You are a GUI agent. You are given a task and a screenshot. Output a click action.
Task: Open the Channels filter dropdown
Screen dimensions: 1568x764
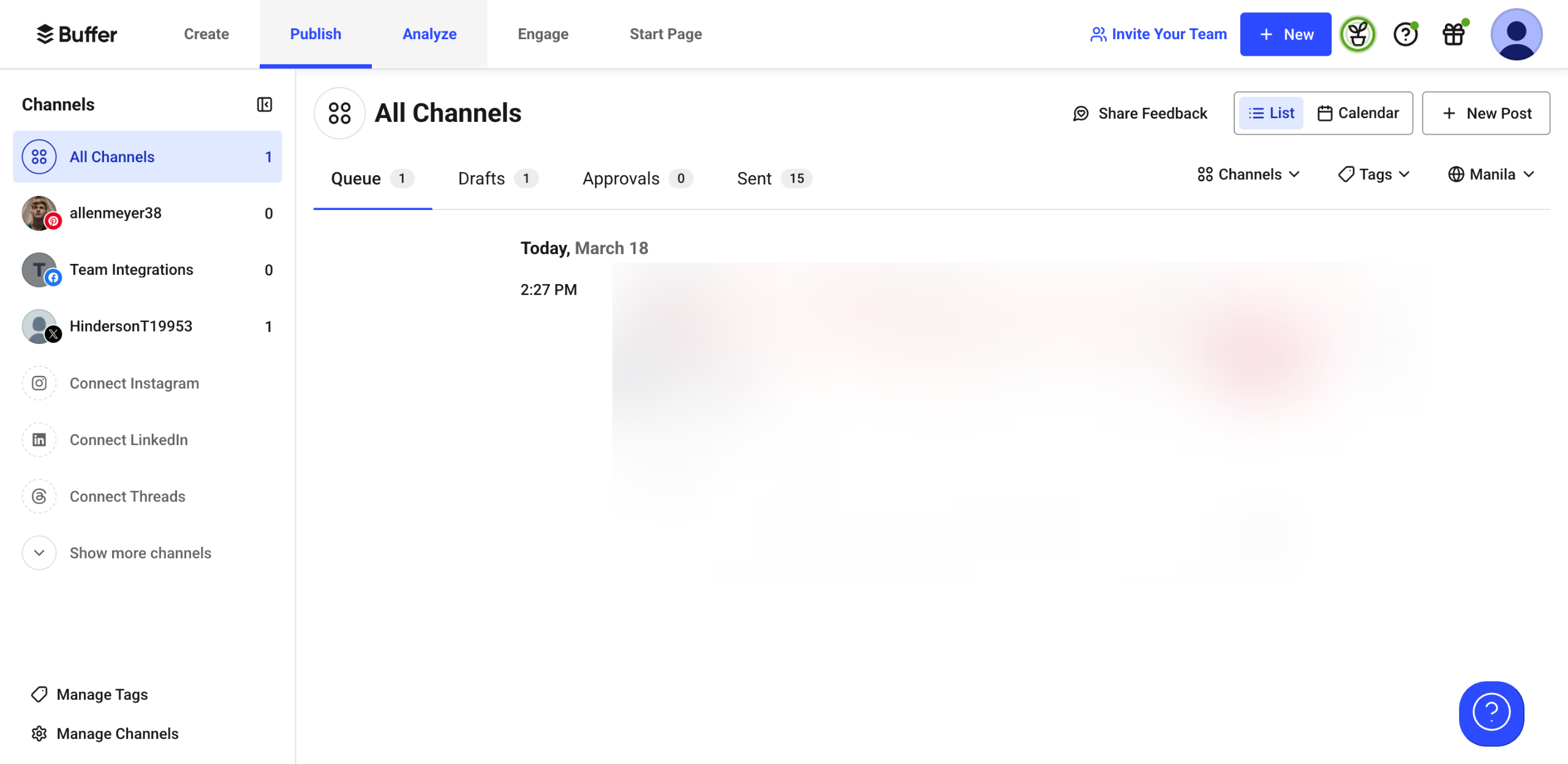(1248, 174)
